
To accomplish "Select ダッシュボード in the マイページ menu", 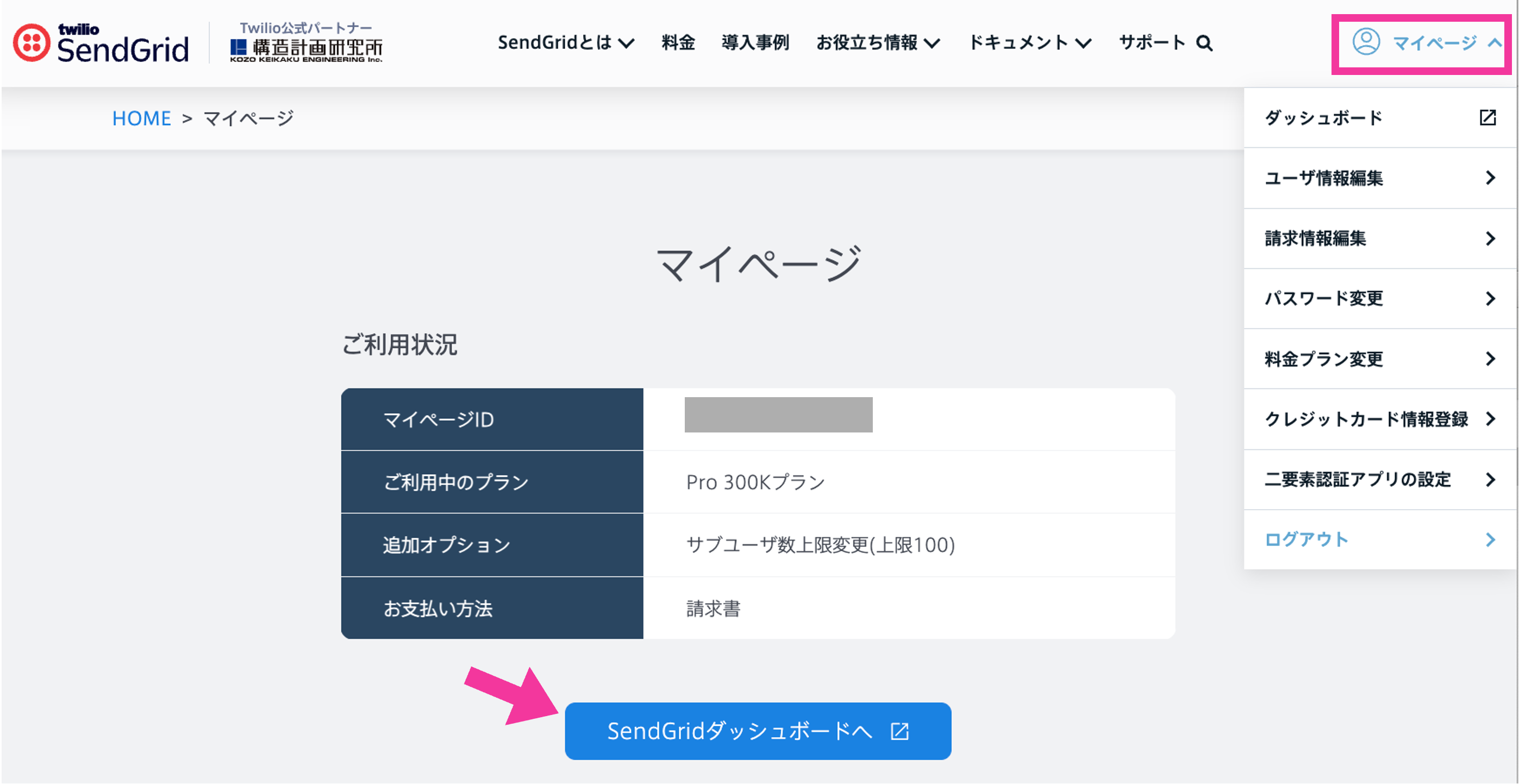I will (x=1380, y=117).
